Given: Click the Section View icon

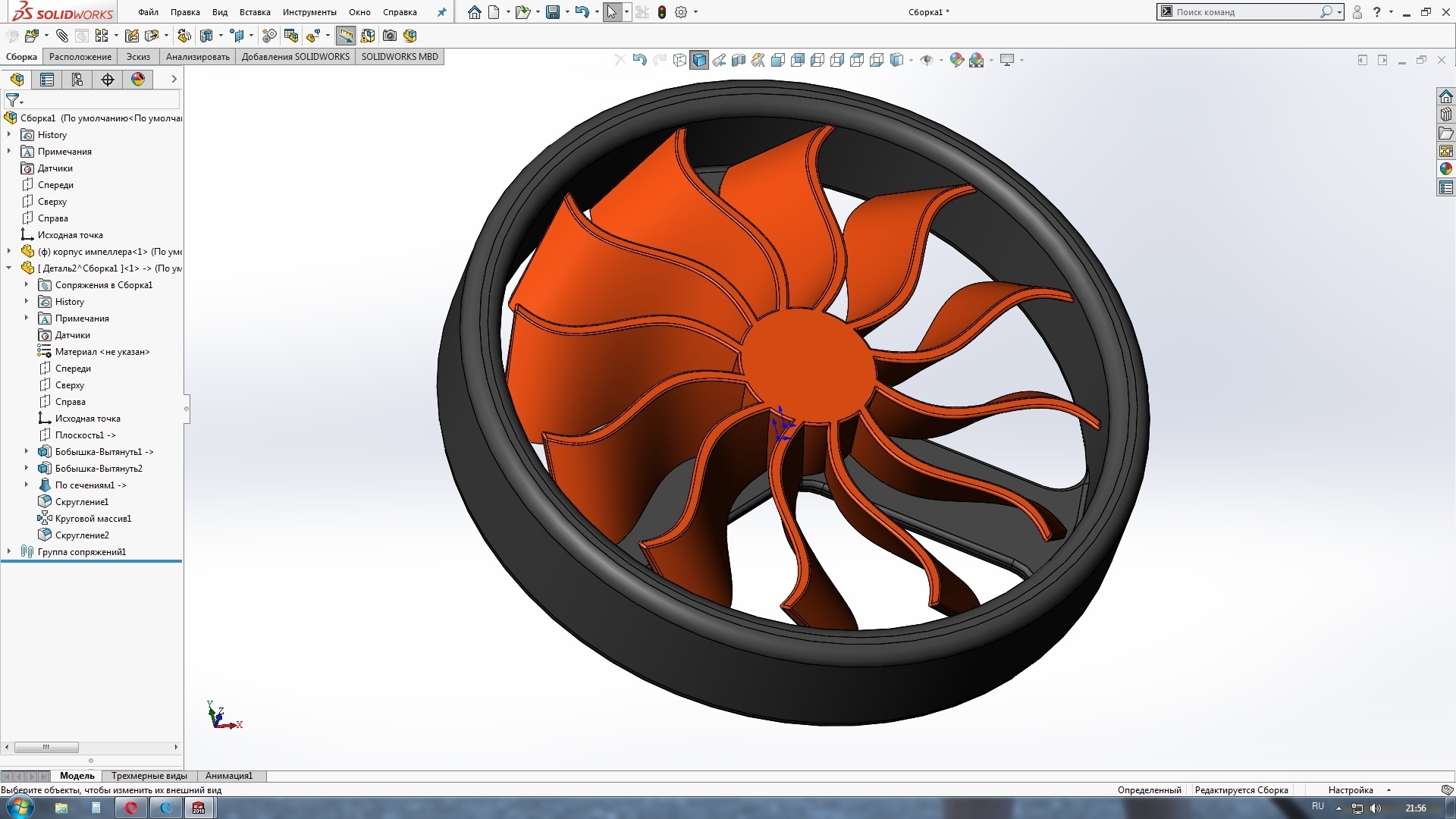Looking at the screenshot, I should [739, 60].
